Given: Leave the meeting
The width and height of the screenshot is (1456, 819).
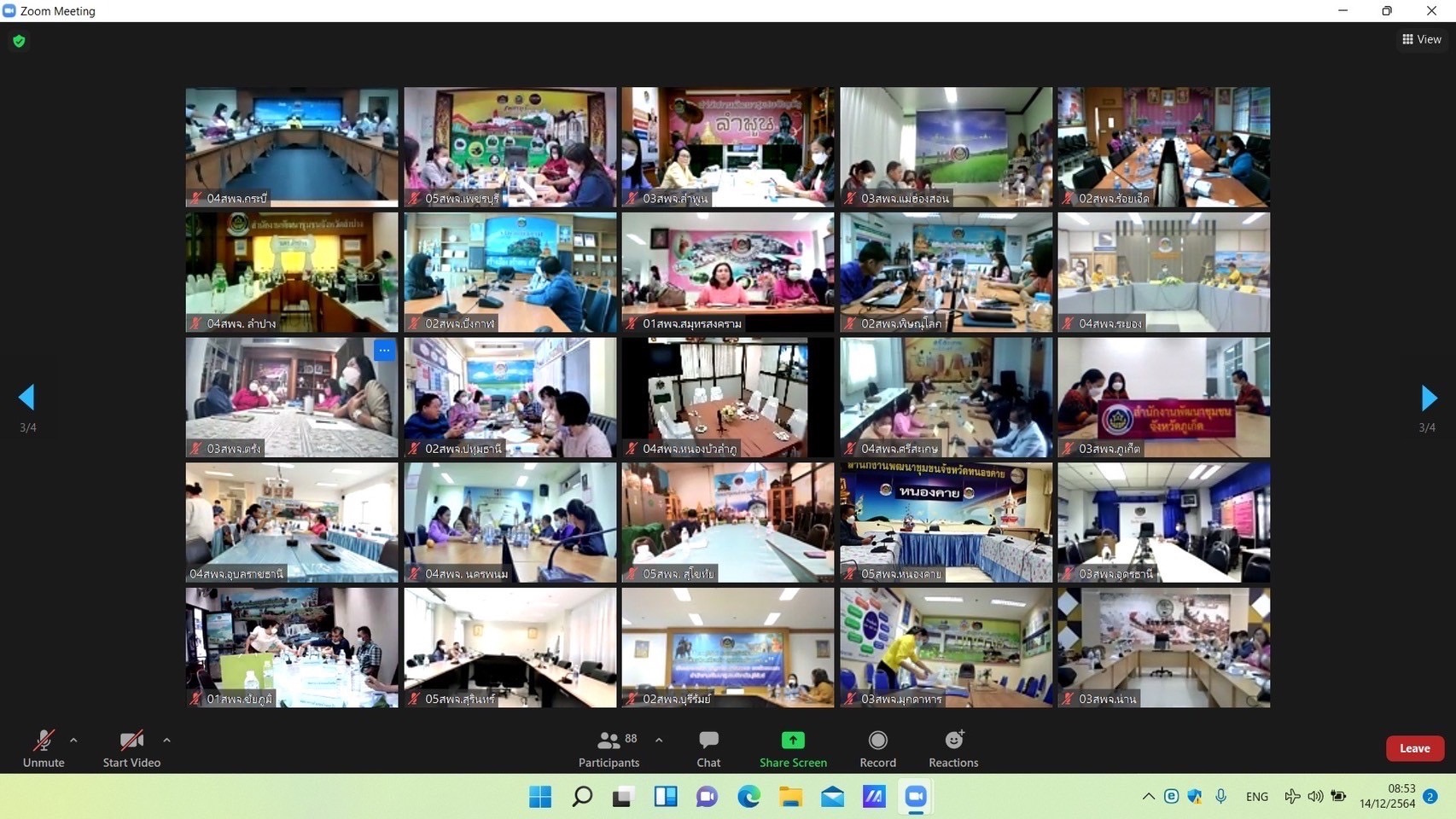Looking at the screenshot, I should click(1414, 748).
